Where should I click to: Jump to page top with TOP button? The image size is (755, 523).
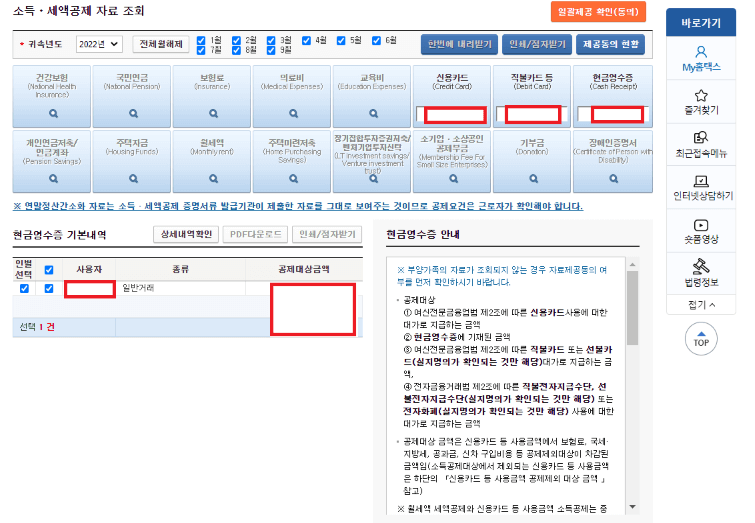(x=701, y=339)
